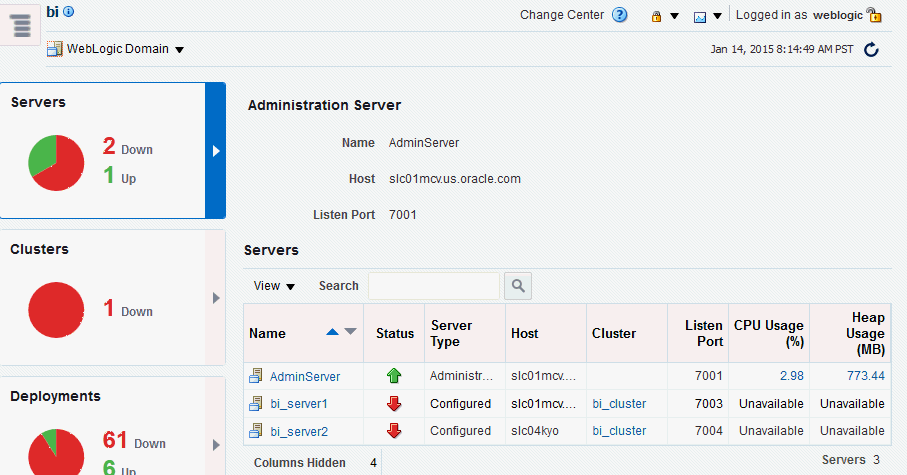Click the info icon next to bi
Viewport: 907px width, 475px height.
tap(68, 12)
